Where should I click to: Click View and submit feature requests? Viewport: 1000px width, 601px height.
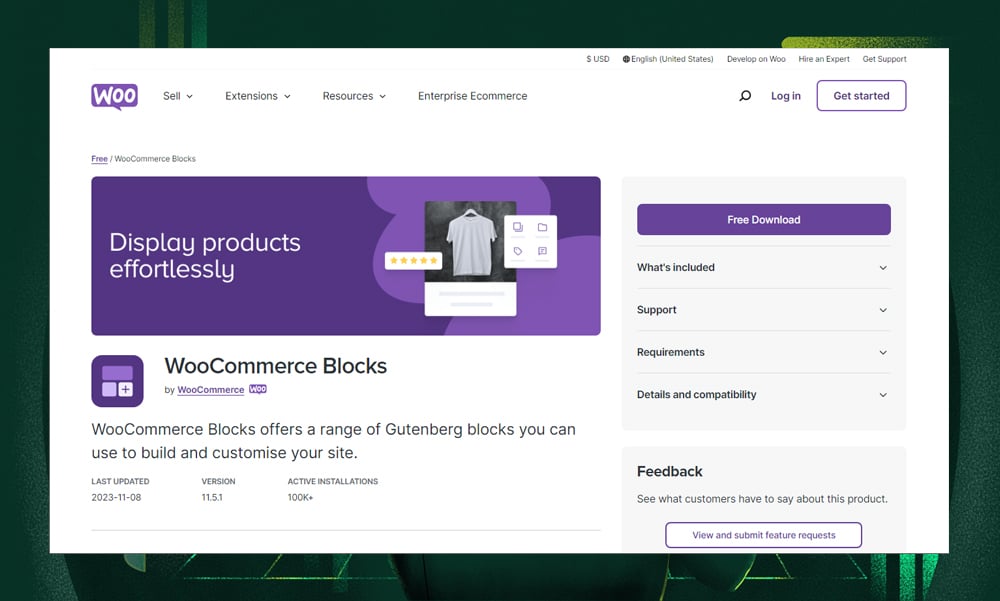(x=763, y=535)
